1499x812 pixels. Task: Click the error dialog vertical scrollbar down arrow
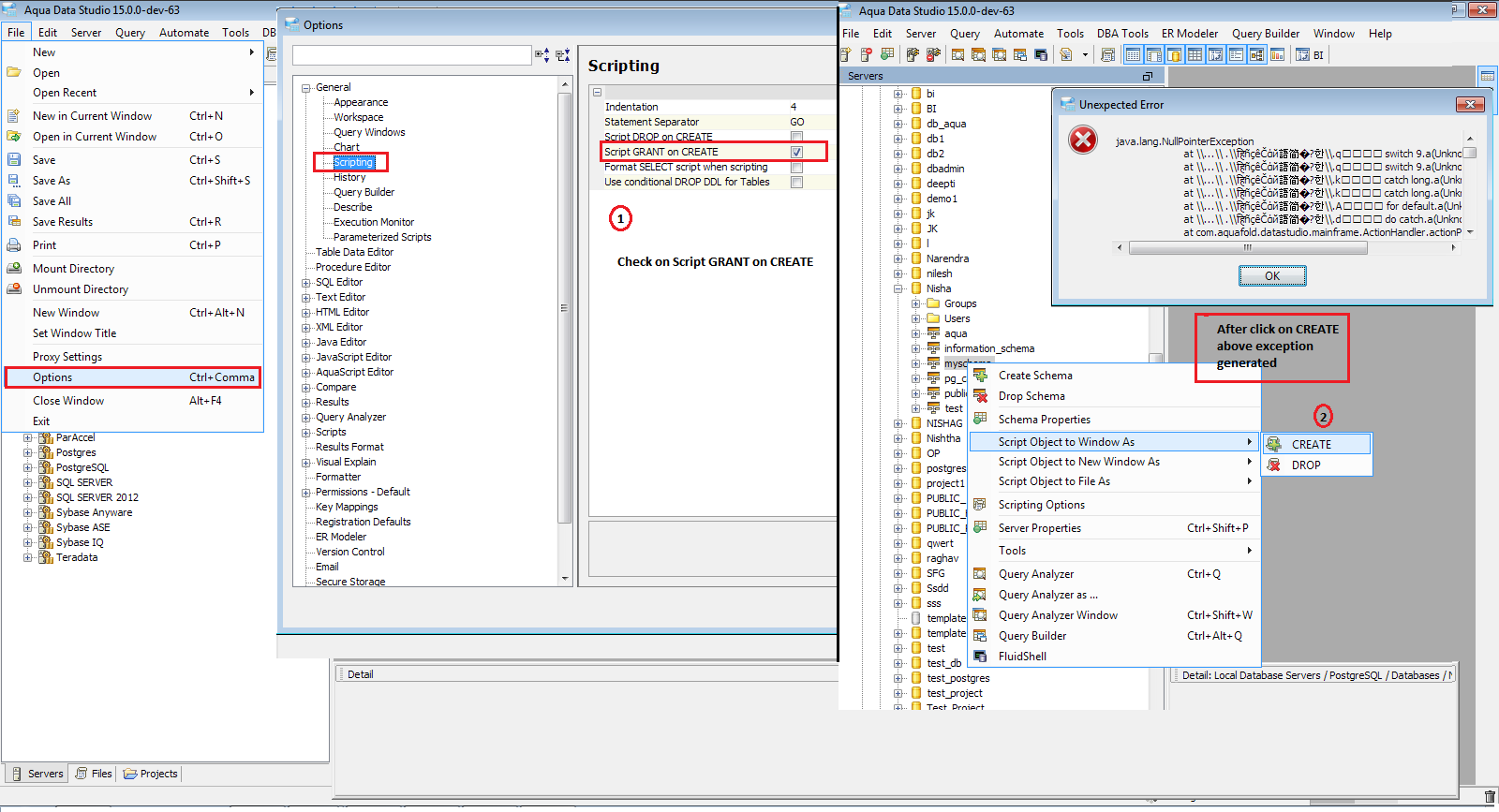pyautogui.click(x=1470, y=232)
